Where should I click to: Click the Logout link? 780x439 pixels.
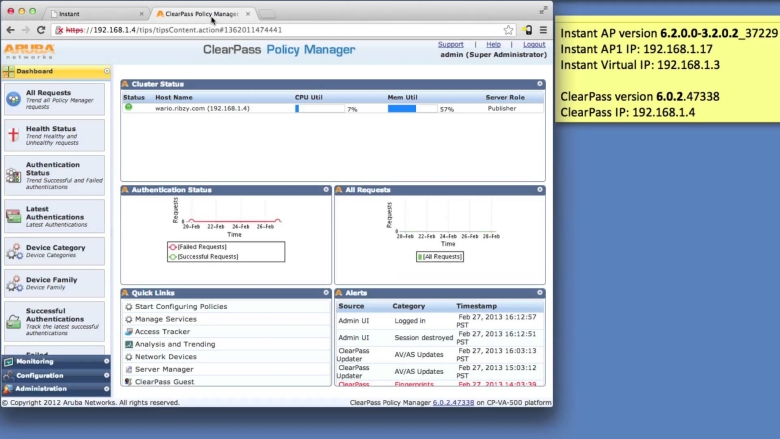(534, 44)
